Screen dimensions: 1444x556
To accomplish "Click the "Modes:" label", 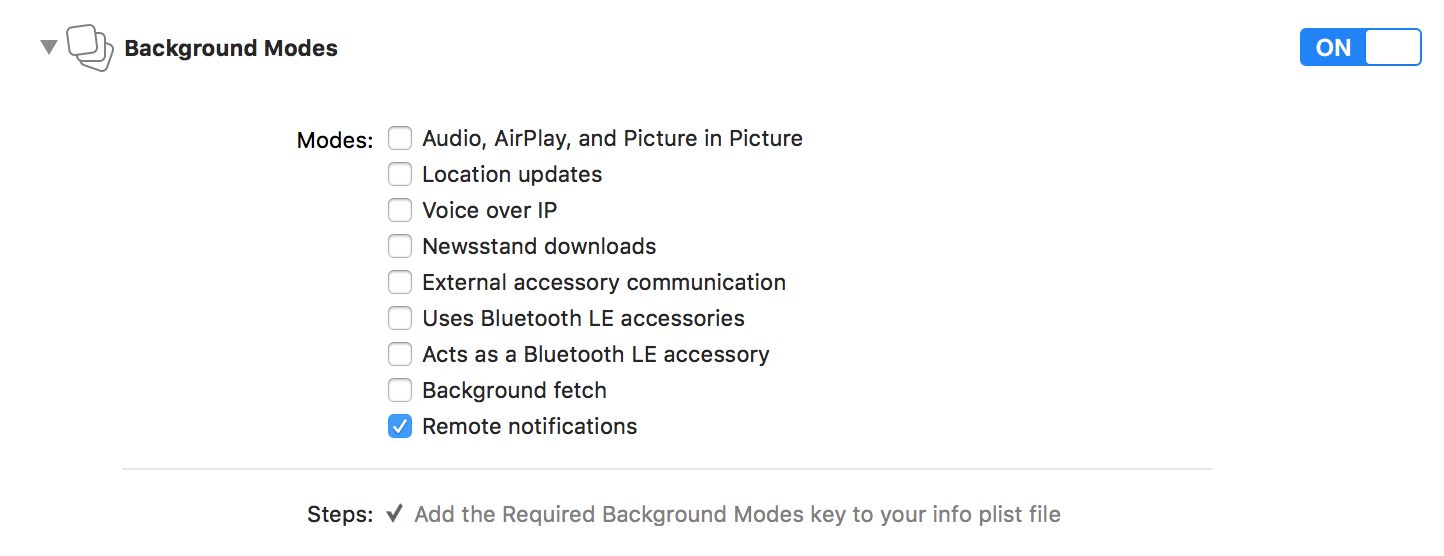I will (335, 141).
